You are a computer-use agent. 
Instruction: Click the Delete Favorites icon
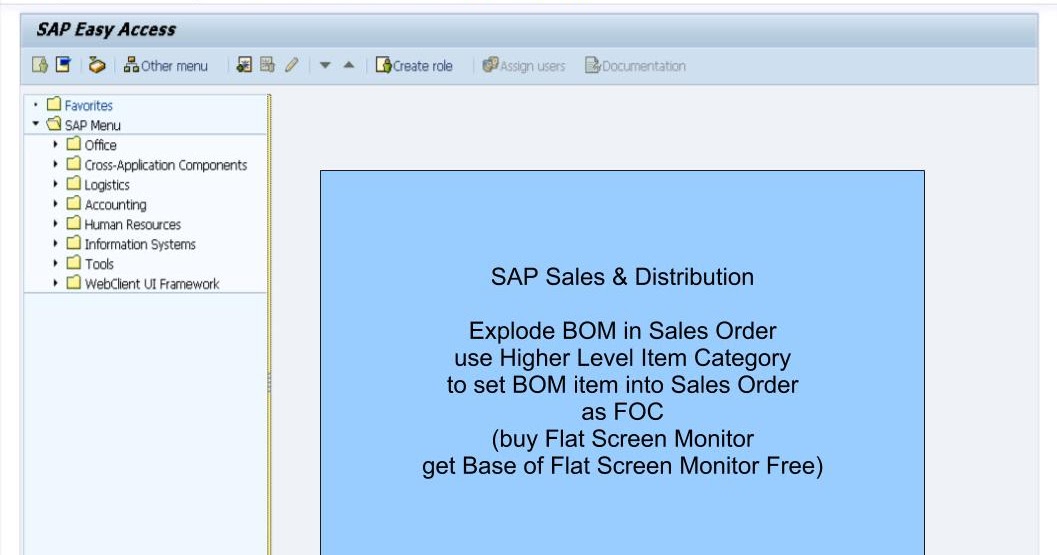tap(268, 65)
